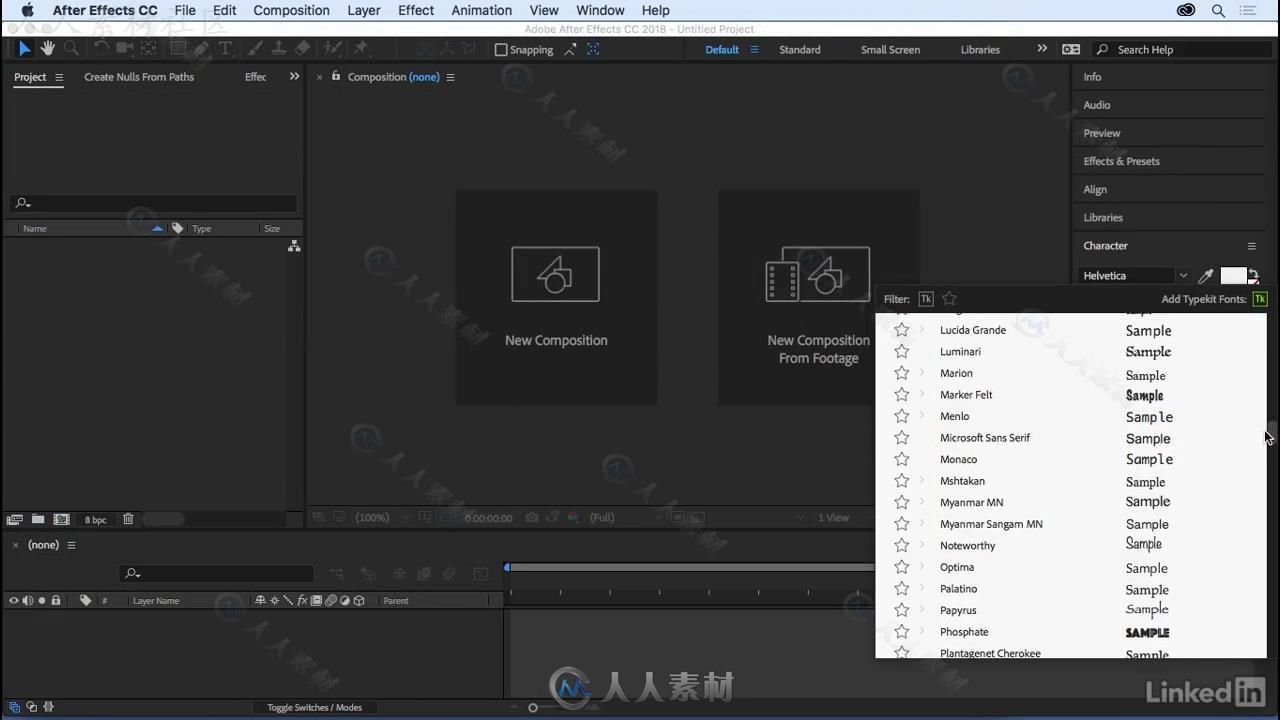Screen dimensions: 1280x720
Task: Click Toggle Switches / Modes button
Action: tap(314, 707)
